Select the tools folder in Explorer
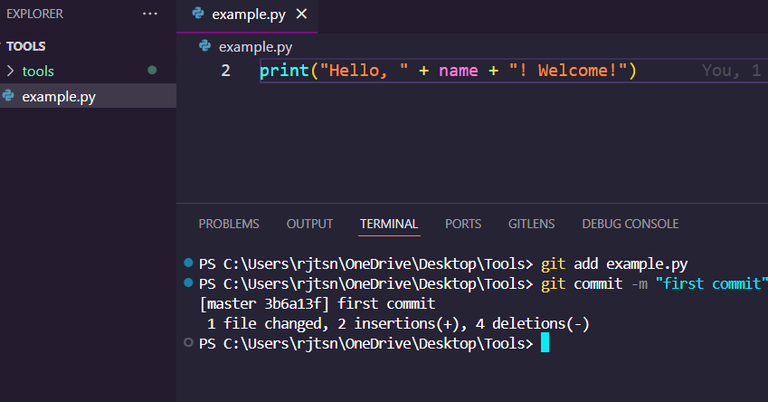Screen dimensions: 768x402 [88, 71]
